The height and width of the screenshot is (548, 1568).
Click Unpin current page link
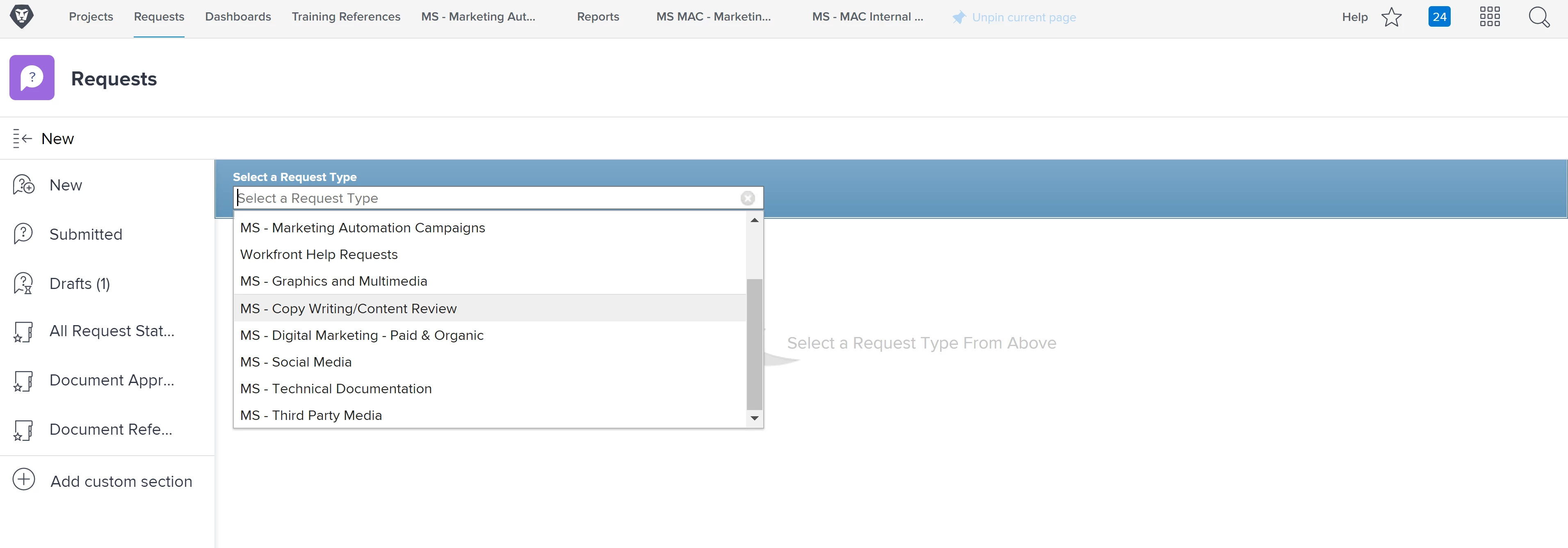1023,18
